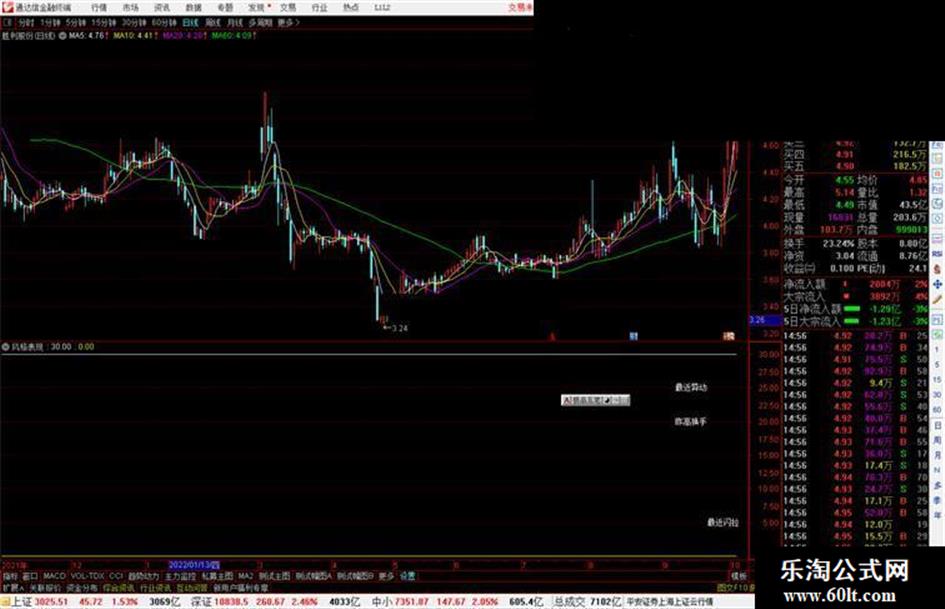Screen dimensions: 945x609
Task: Click the 平安证券上海上证云行情 server status
Action: pyautogui.click(x=670, y=602)
